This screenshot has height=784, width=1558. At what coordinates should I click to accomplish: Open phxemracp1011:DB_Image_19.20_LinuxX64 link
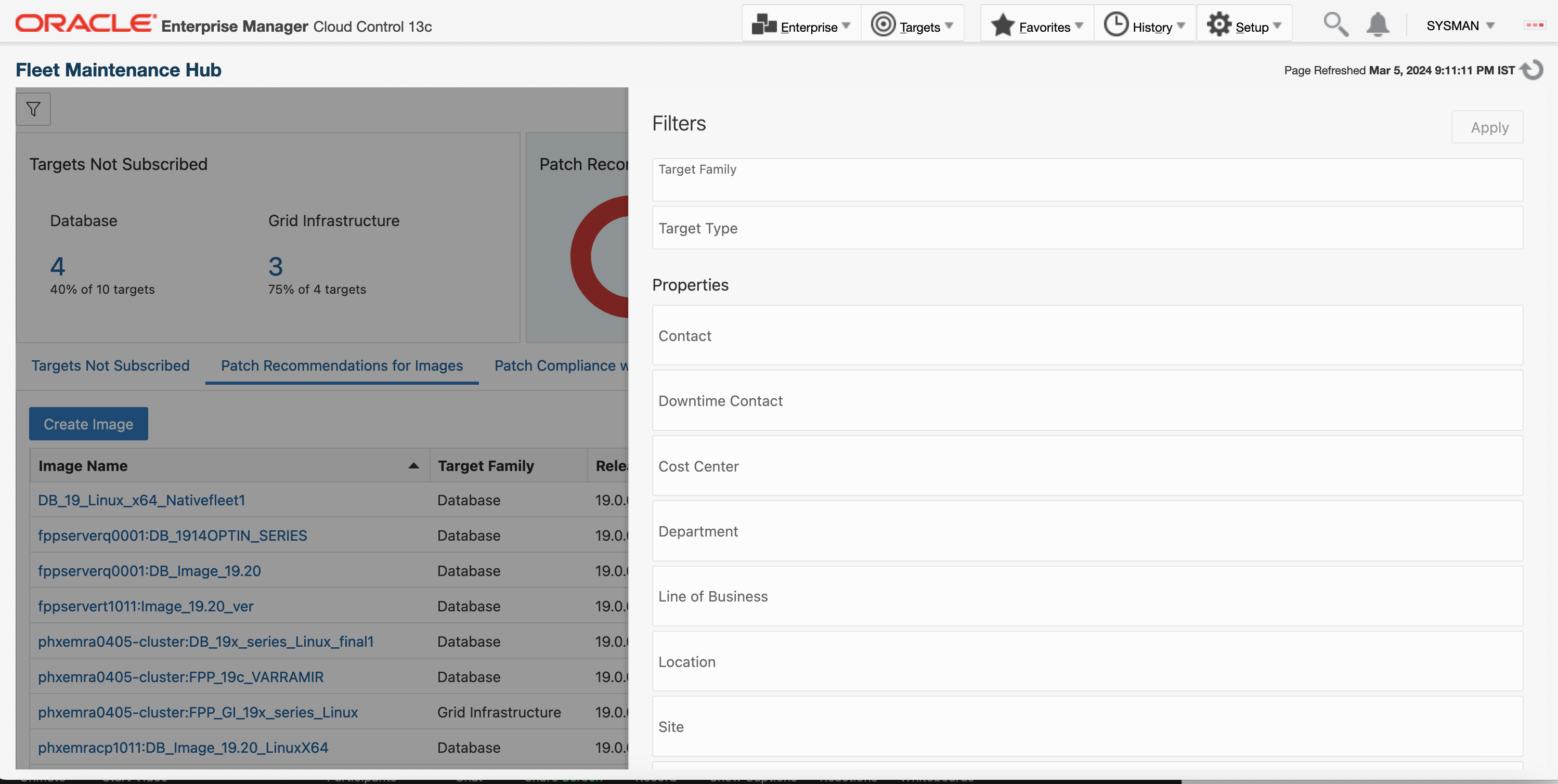click(183, 748)
